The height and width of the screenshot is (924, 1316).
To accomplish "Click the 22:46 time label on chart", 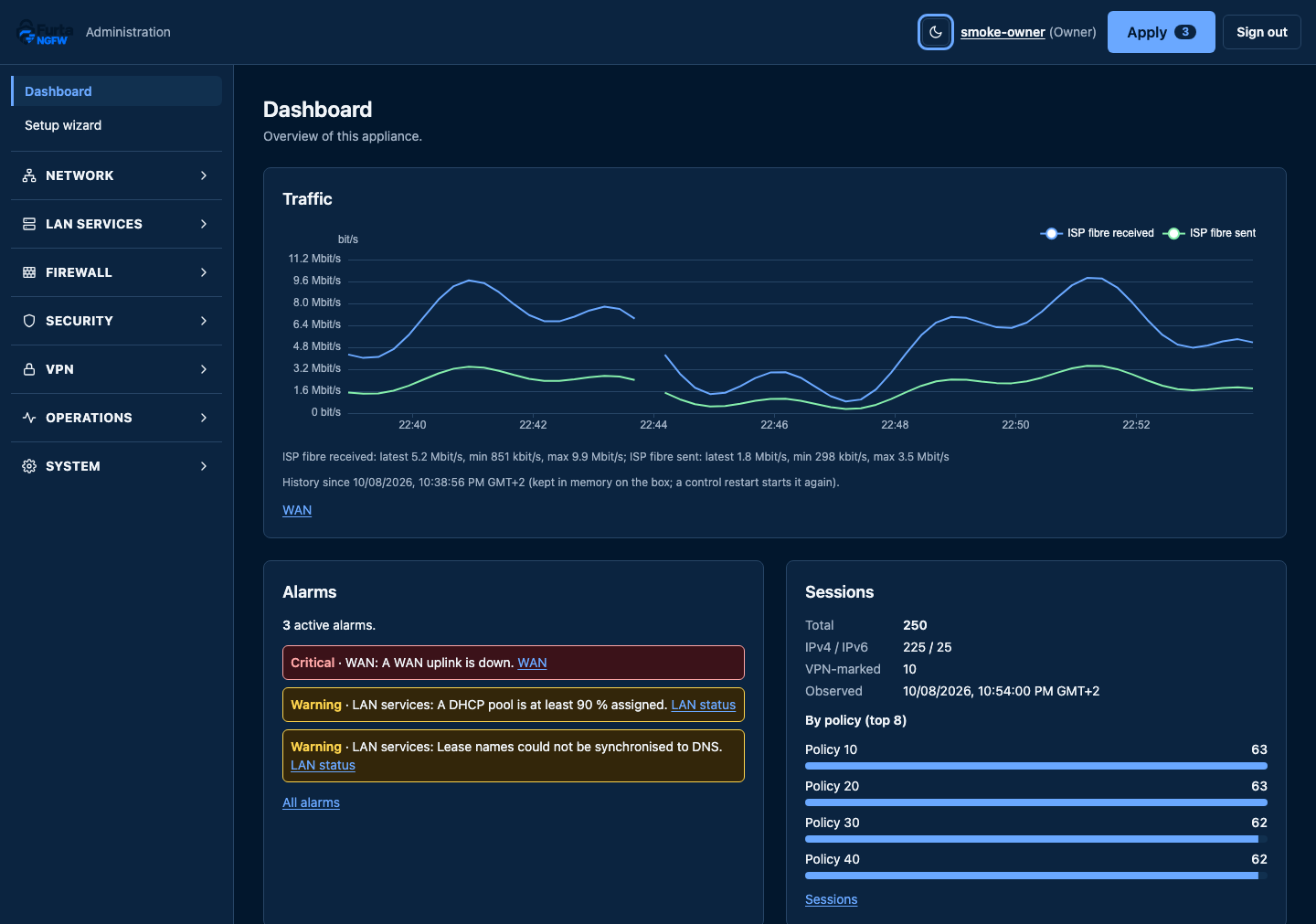I will (774, 425).
